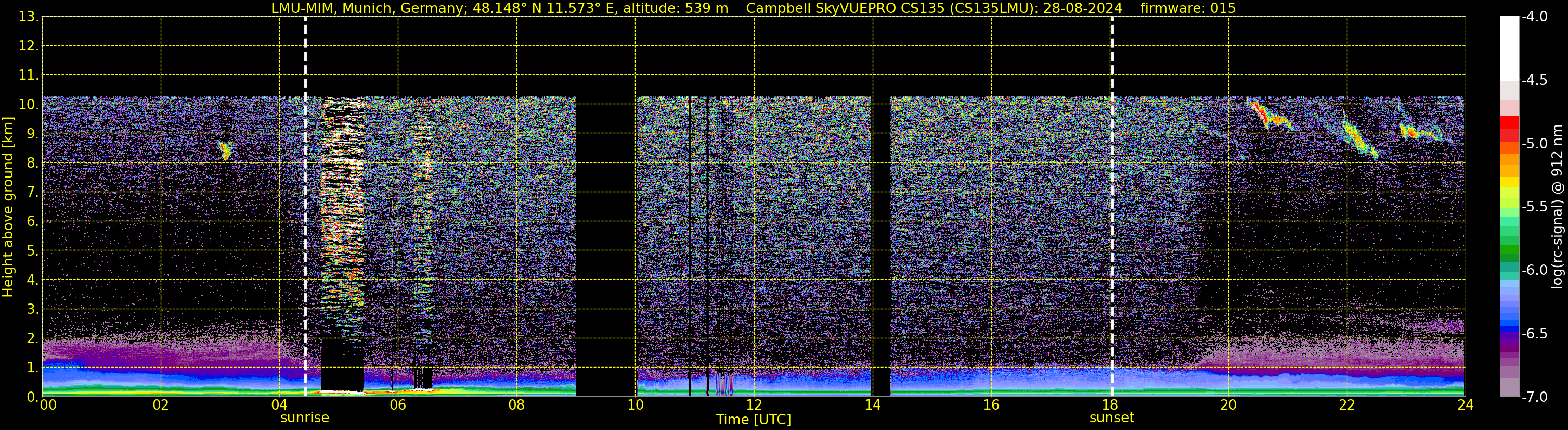Click the '5.' height axis tick label

point(32,251)
